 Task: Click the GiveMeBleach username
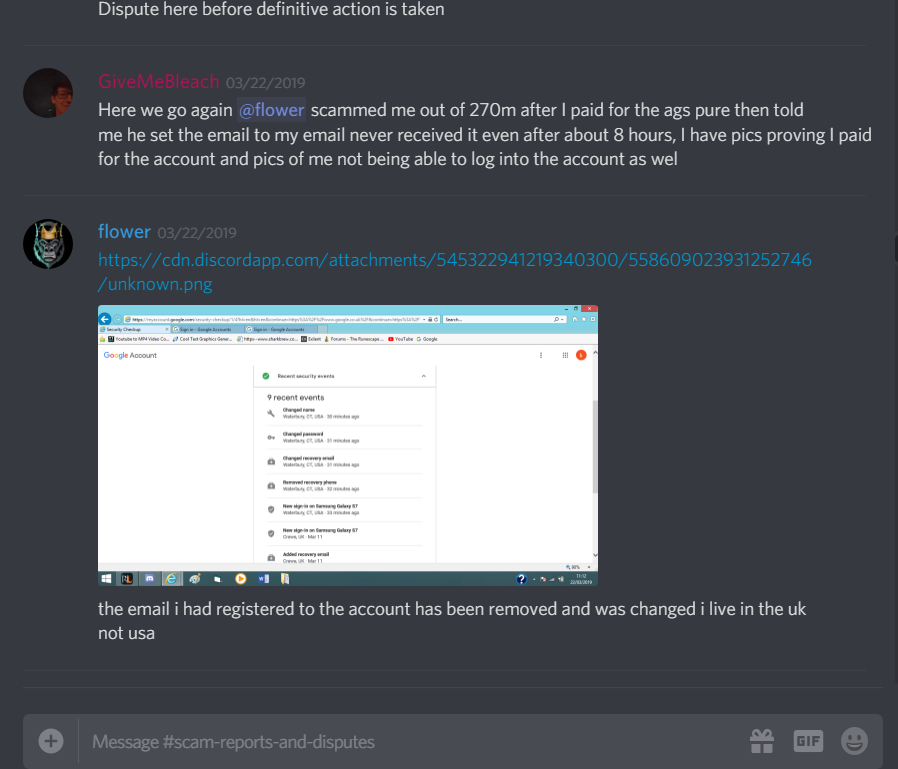pyautogui.click(x=159, y=82)
